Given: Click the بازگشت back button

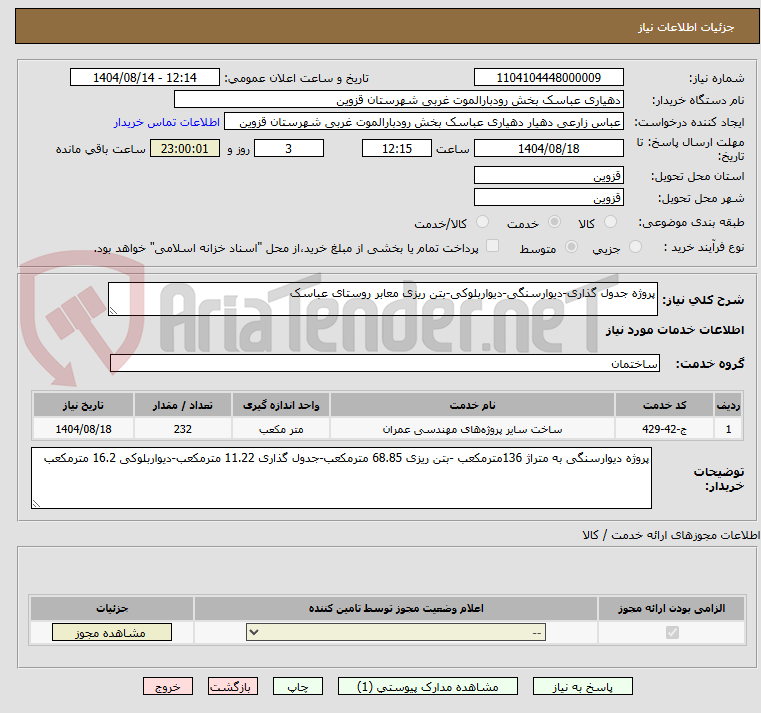Looking at the screenshot, I should pyautogui.click(x=233, y=687).
